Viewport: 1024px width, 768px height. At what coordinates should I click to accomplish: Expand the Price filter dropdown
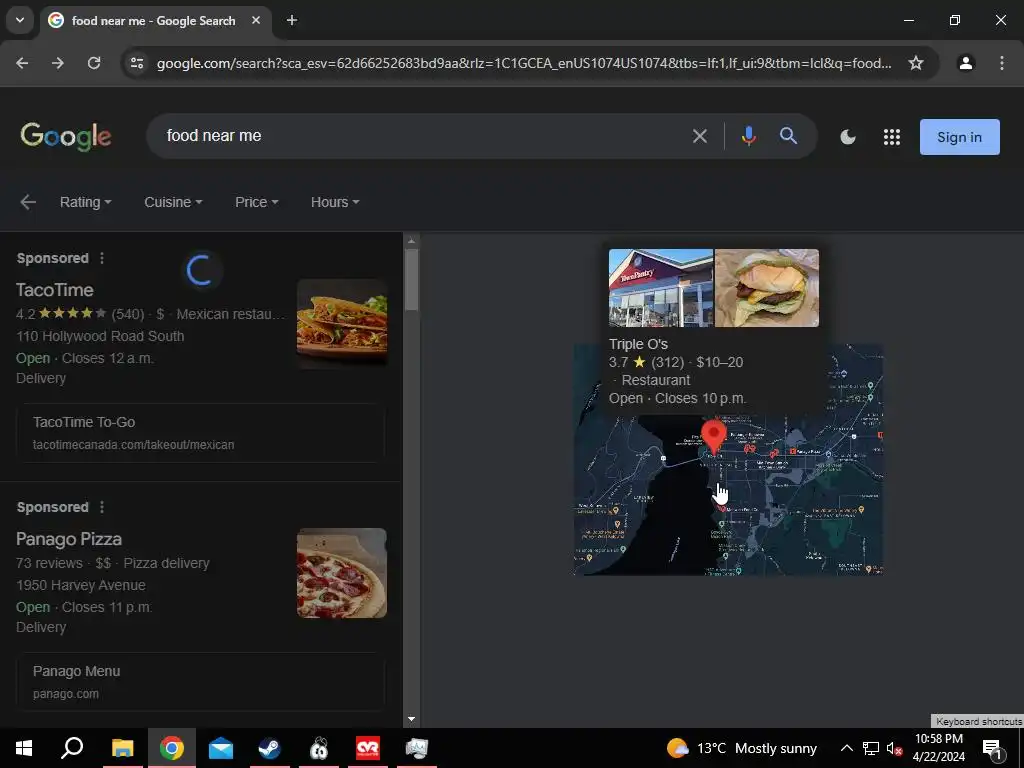click(x=257, y=202)
